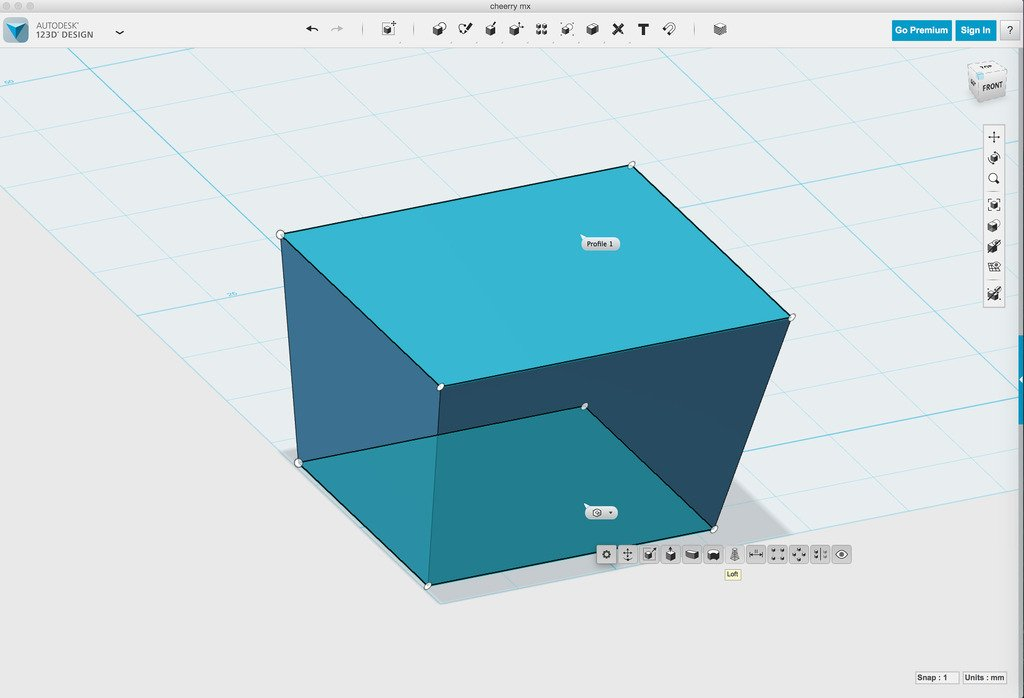
Task: Open the visual style cube icon
Action: pos(994,226)
